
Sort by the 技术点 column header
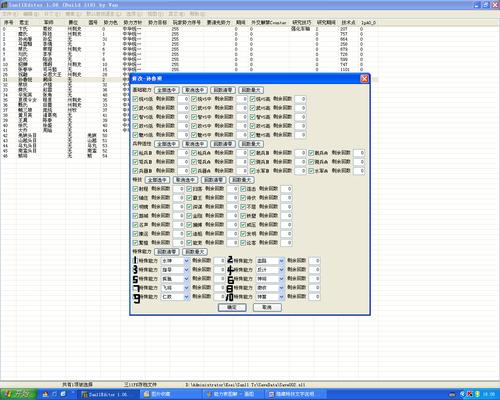[348, 23]
